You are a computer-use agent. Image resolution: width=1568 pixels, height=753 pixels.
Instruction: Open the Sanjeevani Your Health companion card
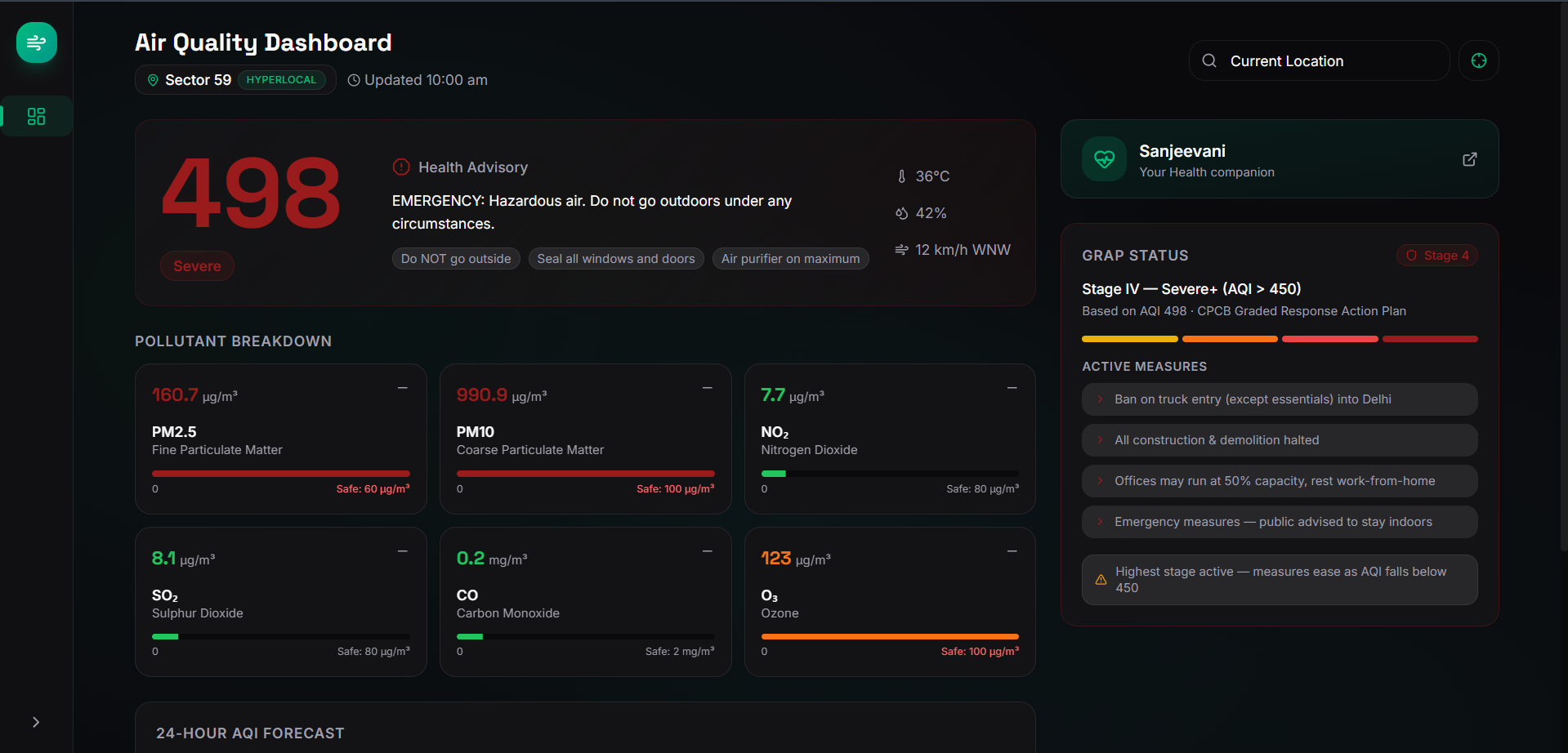coord(1280,159)
